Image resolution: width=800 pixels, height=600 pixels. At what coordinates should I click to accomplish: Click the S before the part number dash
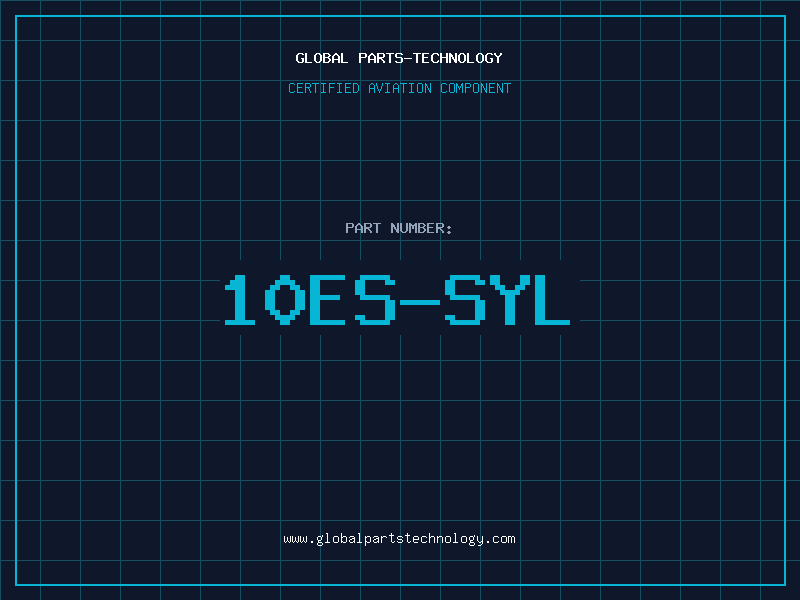click(x=376, y=300)
